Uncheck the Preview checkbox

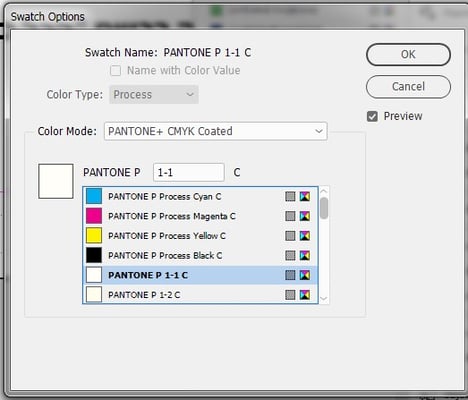coord(372,116)
